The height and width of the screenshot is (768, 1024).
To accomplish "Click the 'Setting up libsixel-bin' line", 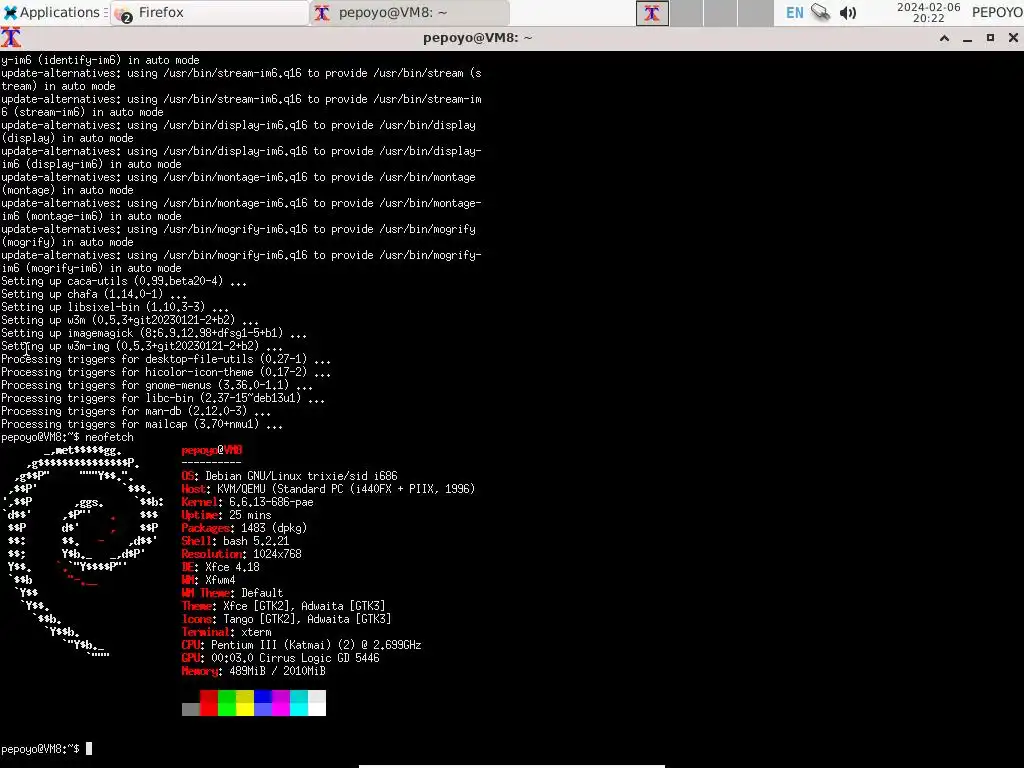I will pyautogui.click(x=115, y=308).
